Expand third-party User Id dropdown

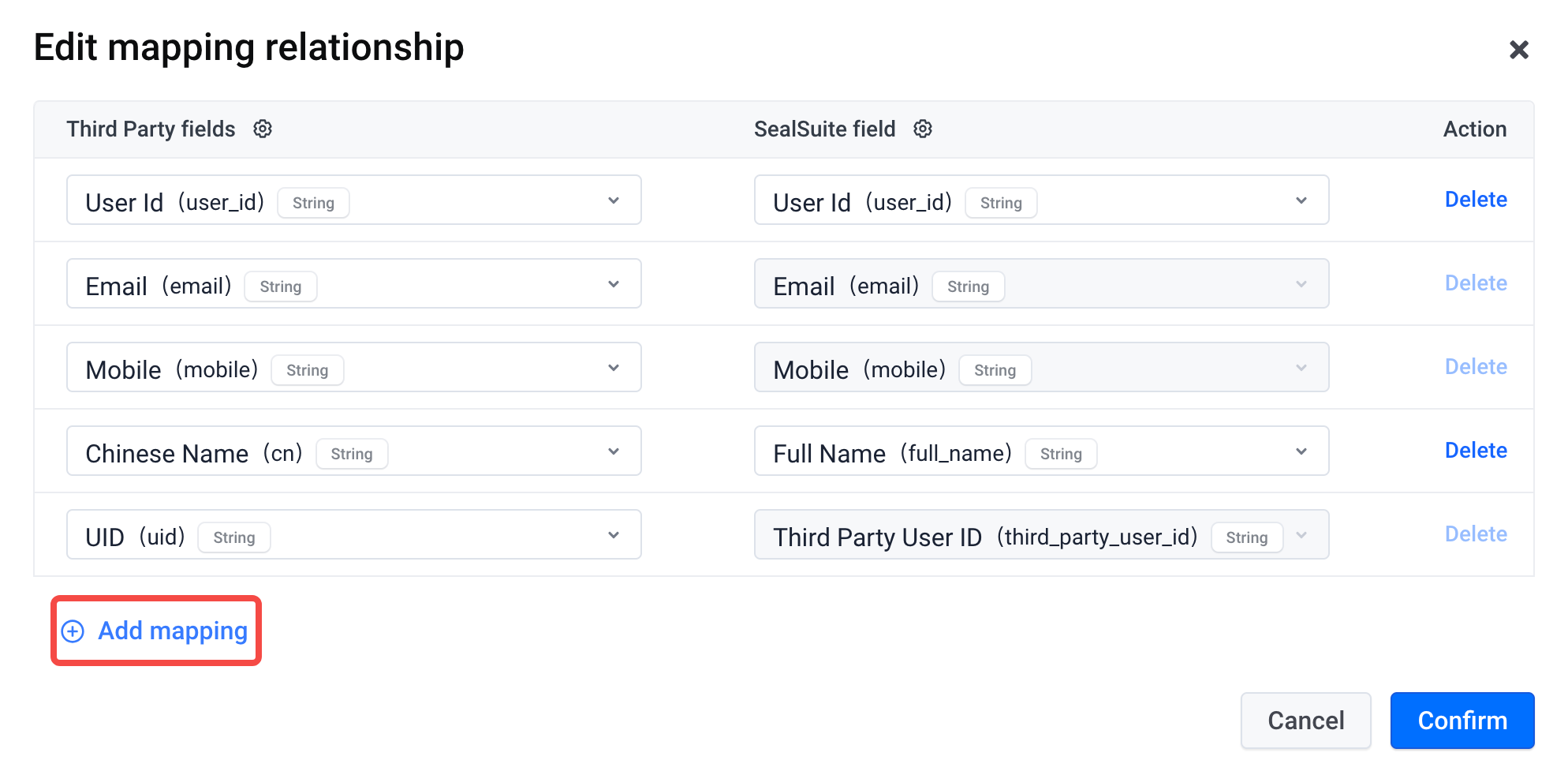354,200
